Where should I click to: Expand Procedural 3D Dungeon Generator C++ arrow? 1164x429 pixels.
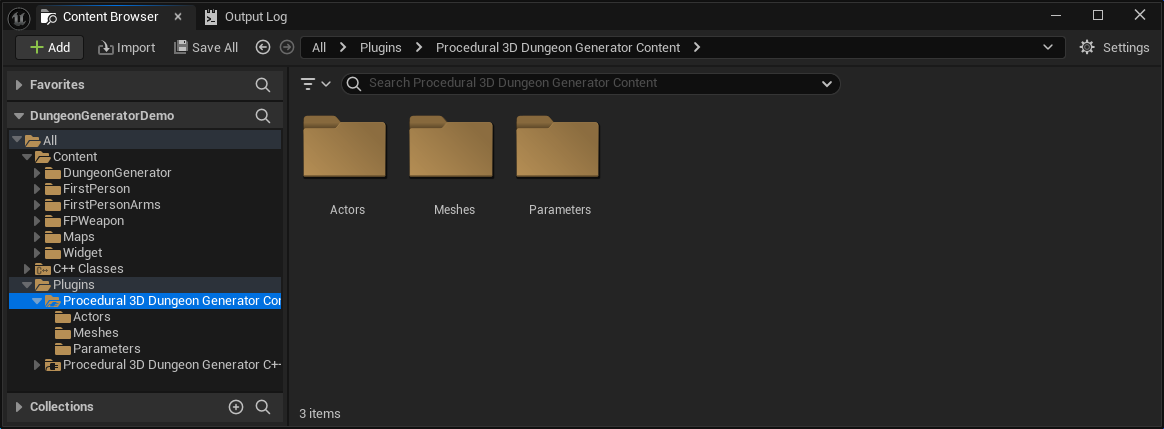click(37, 365)
